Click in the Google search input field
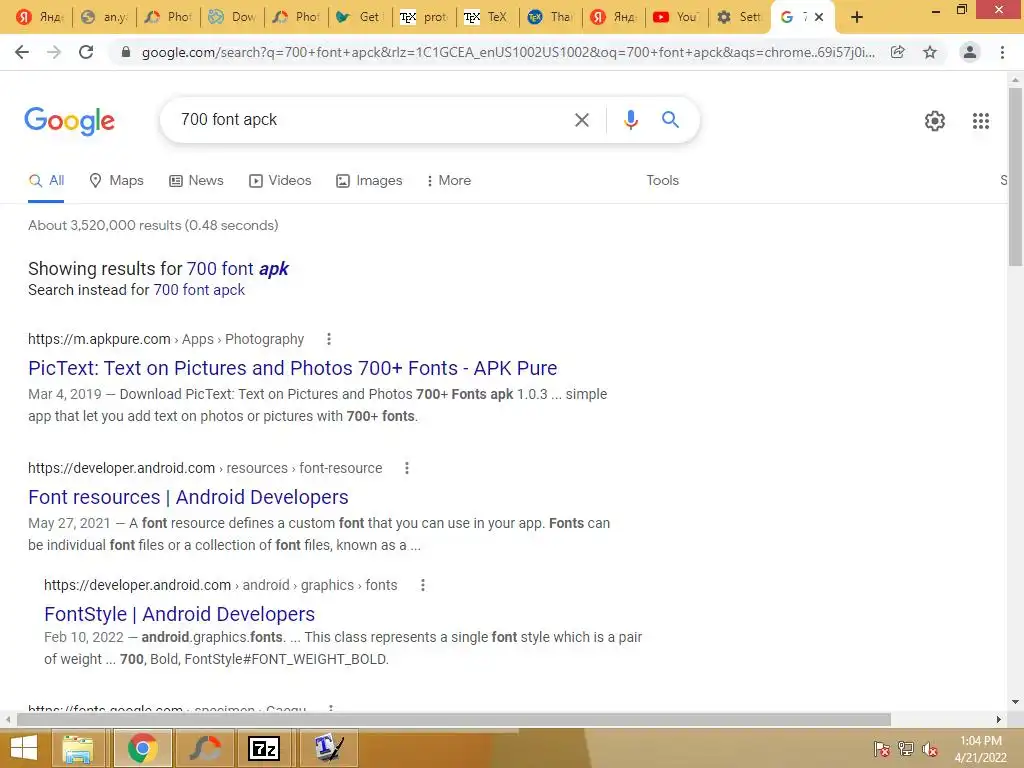 [x=372, y=120]
